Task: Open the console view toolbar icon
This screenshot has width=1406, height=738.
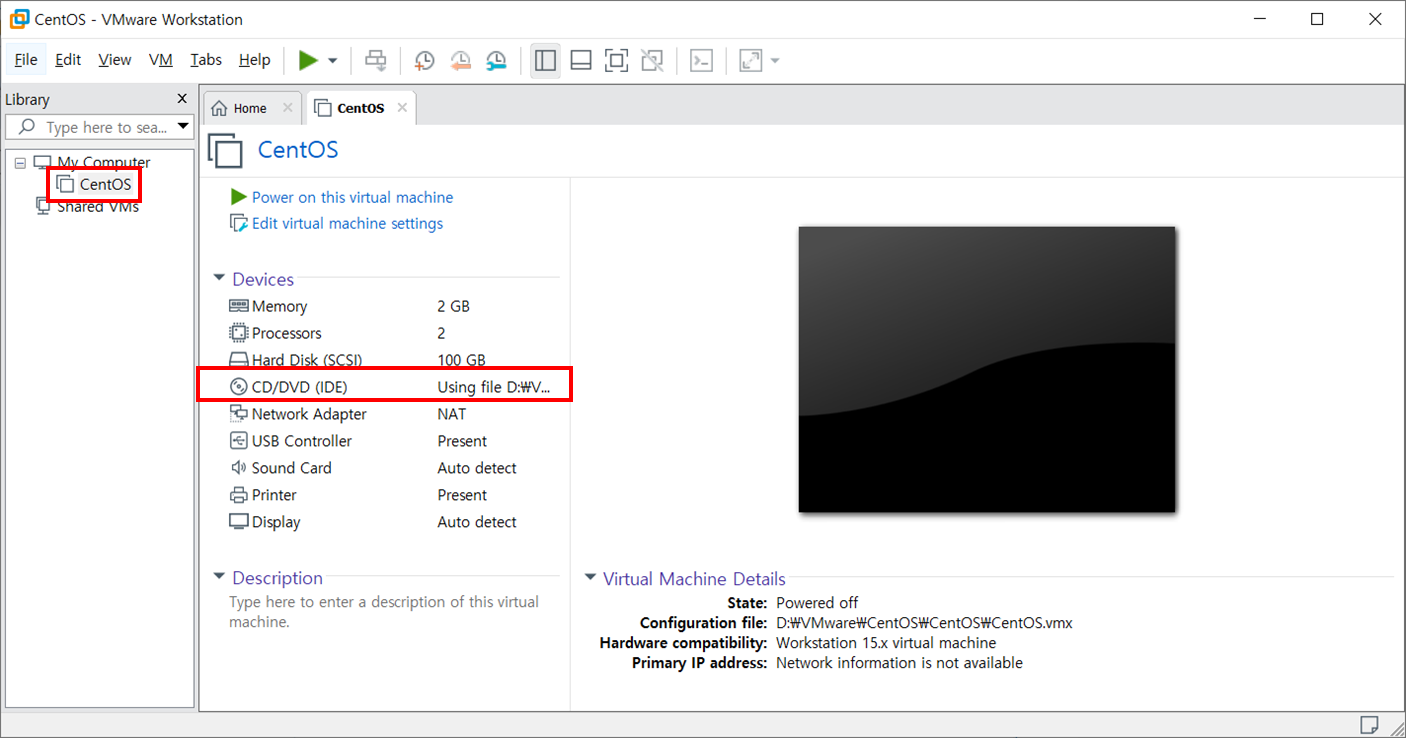Action: coord(702,61)
